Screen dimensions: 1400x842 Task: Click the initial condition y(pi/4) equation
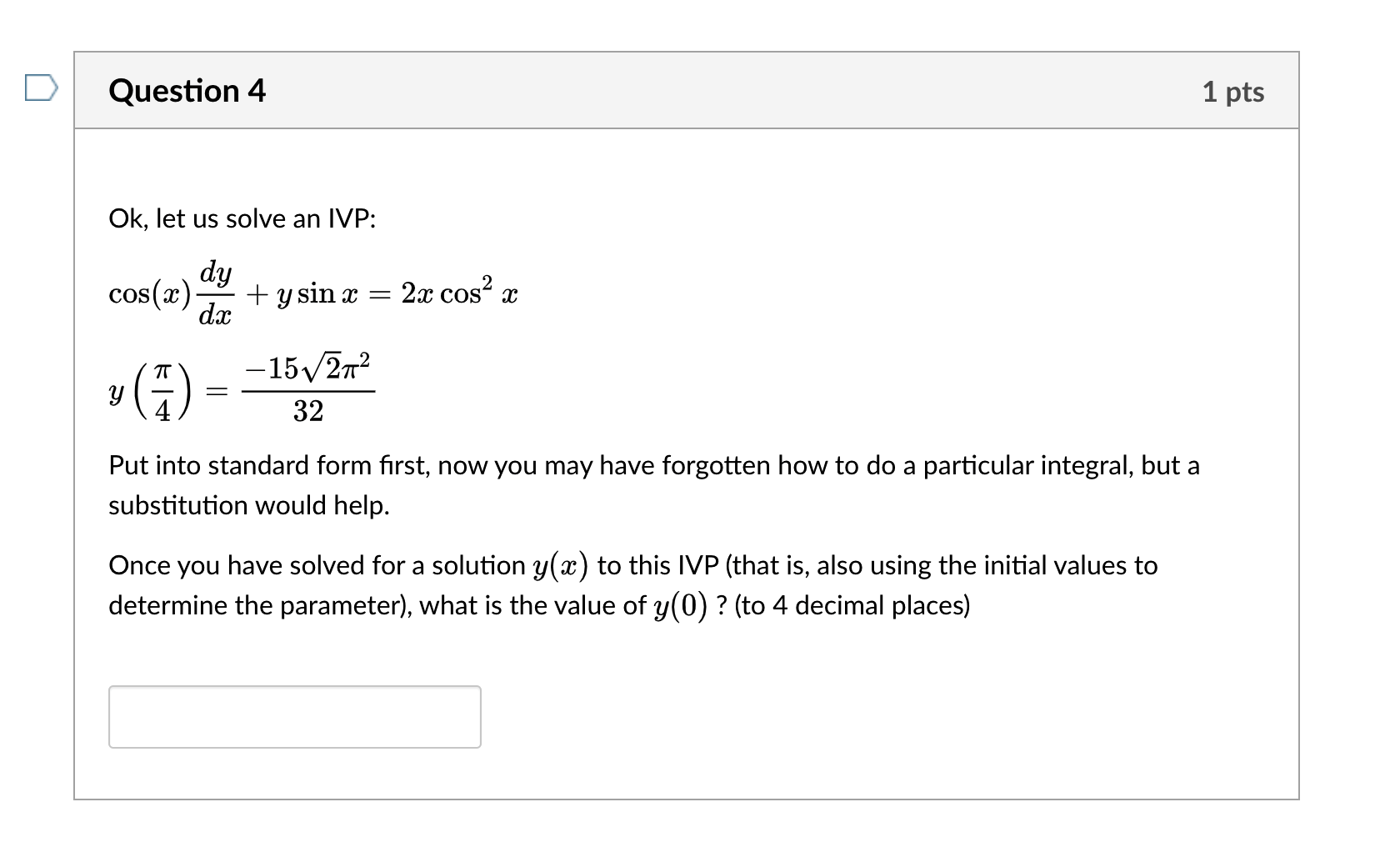[x=242, y=388]
